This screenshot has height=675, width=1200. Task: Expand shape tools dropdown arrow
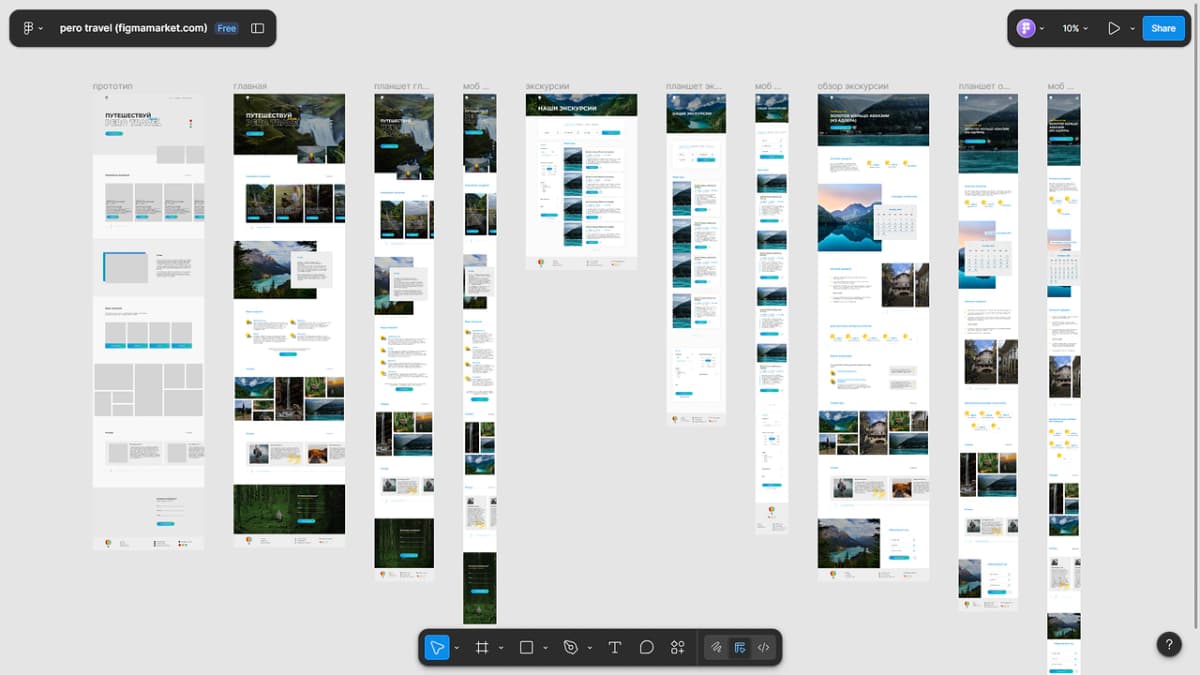[545, 648]
